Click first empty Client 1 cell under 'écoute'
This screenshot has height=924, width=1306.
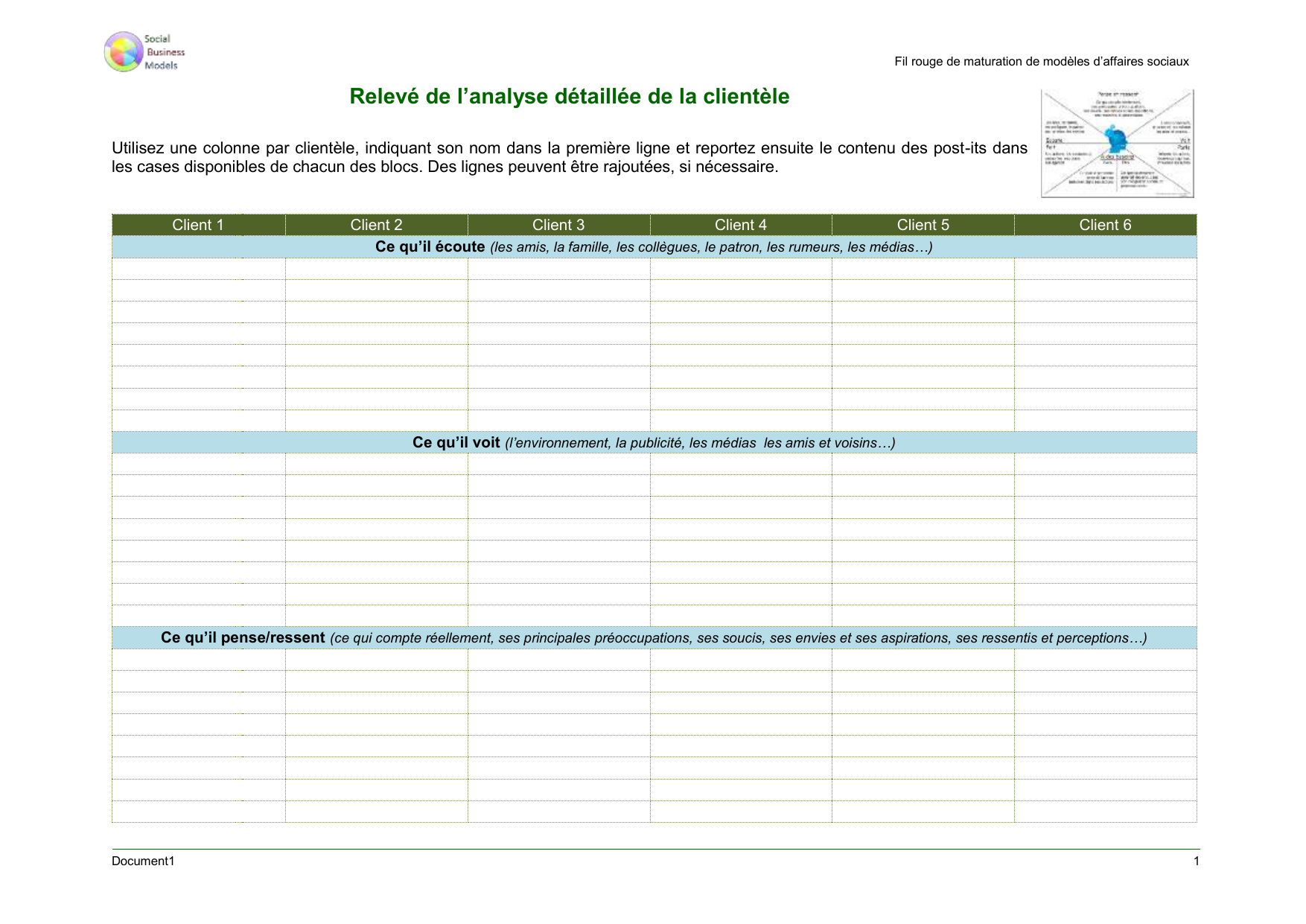pos(198,269)
